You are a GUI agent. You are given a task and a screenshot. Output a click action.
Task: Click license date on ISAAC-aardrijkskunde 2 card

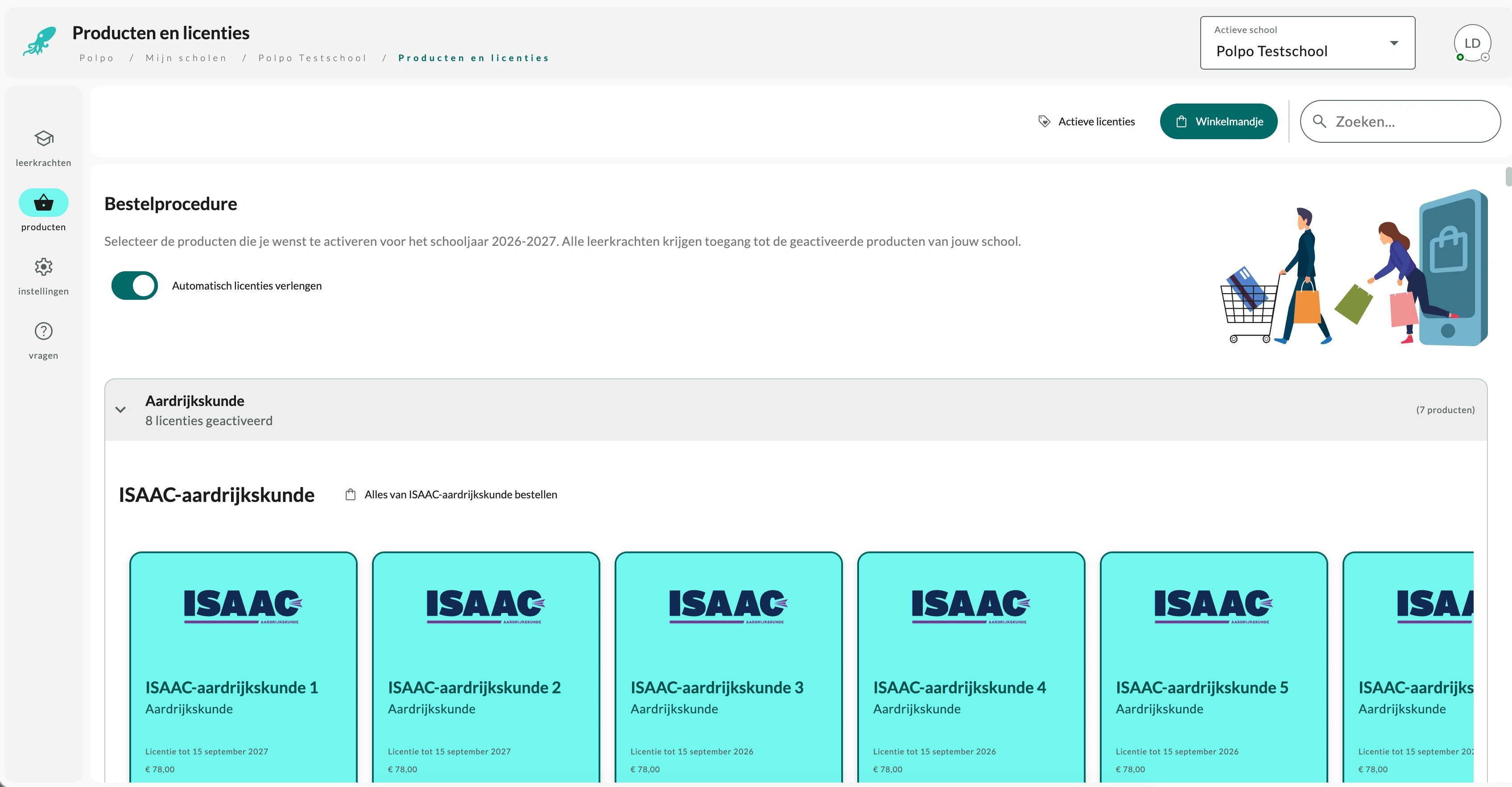(x=449, y=752)
